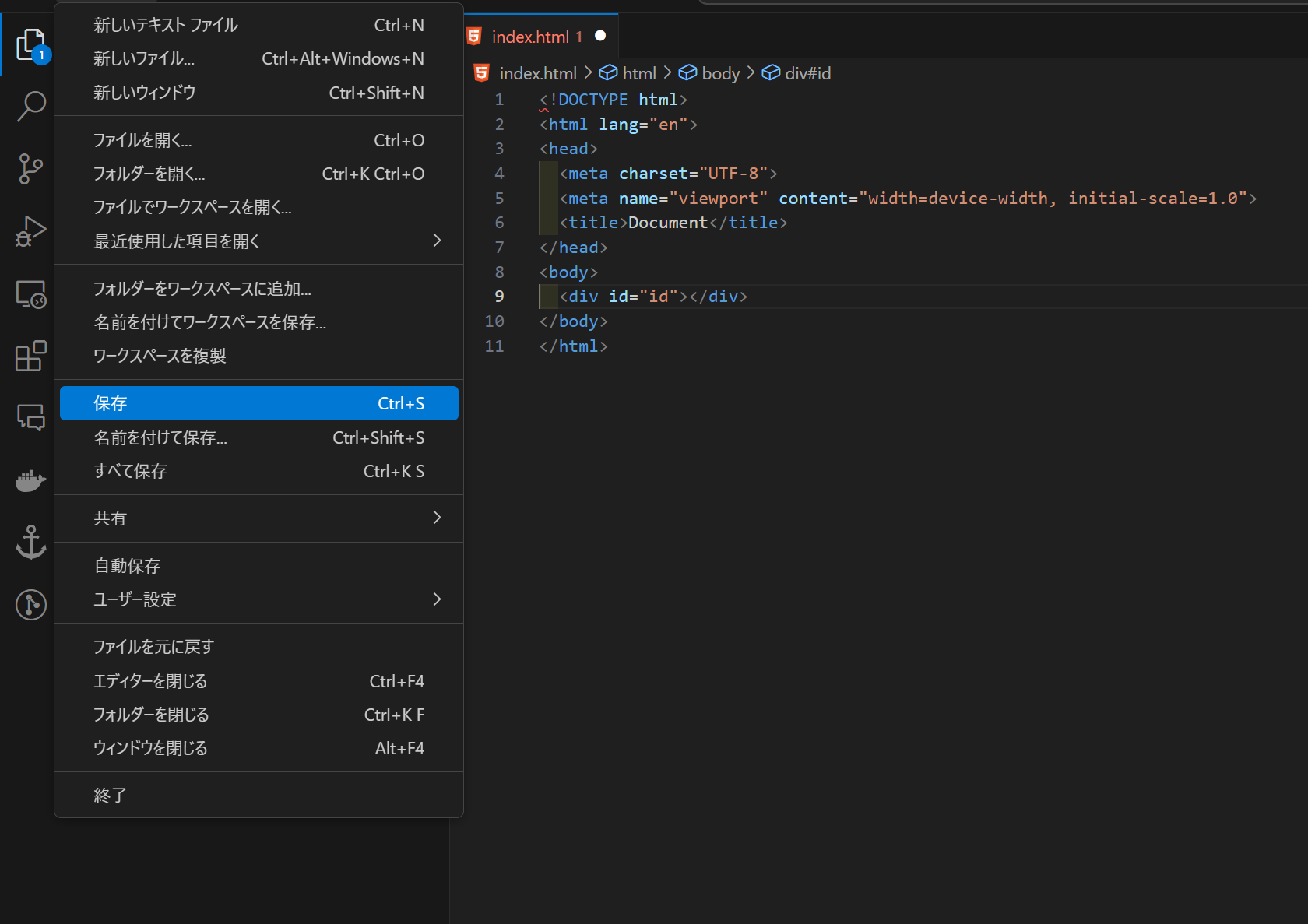Open the Run and Debug view

pos(30,231)
